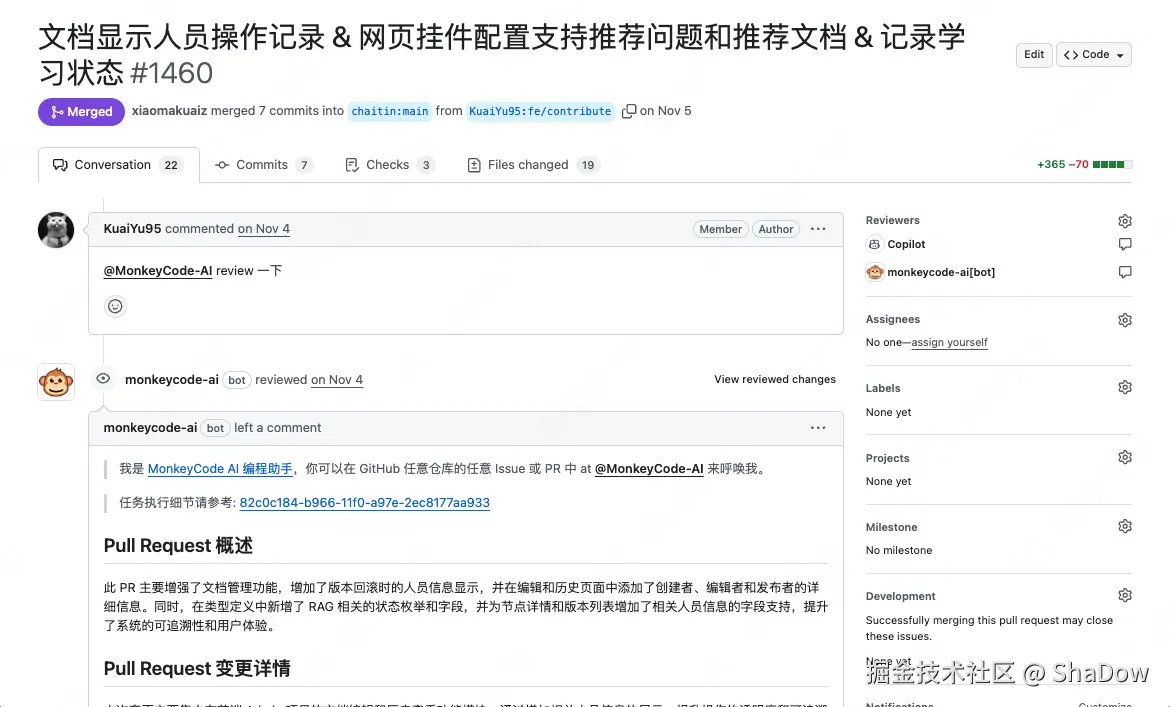Open KuaiYu95 author name in comment header

coord(132,229)
